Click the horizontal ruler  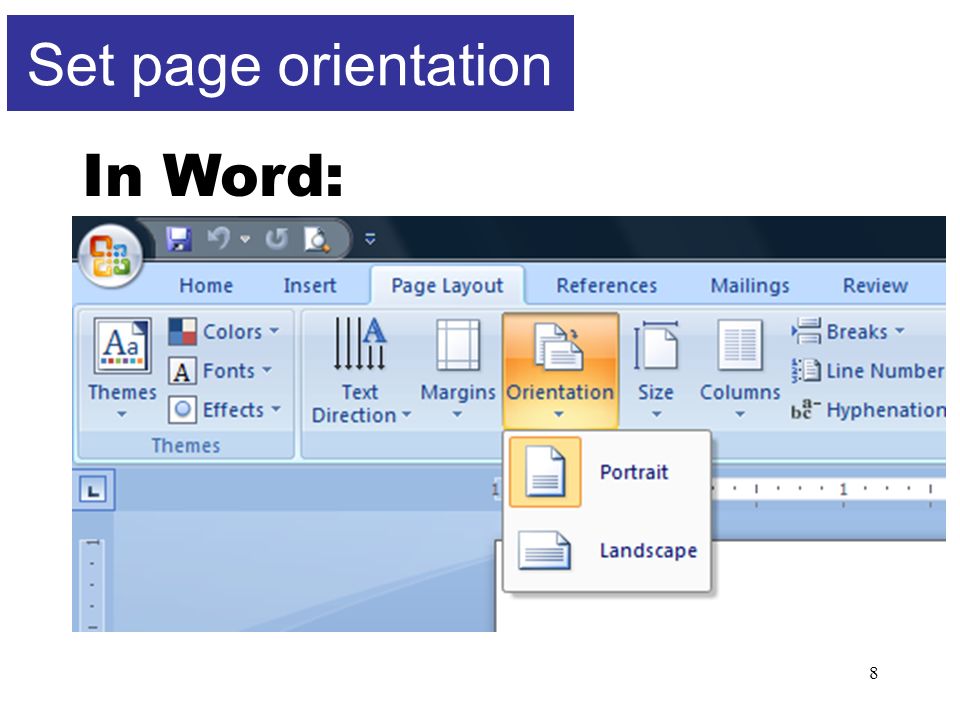(828, 489)
